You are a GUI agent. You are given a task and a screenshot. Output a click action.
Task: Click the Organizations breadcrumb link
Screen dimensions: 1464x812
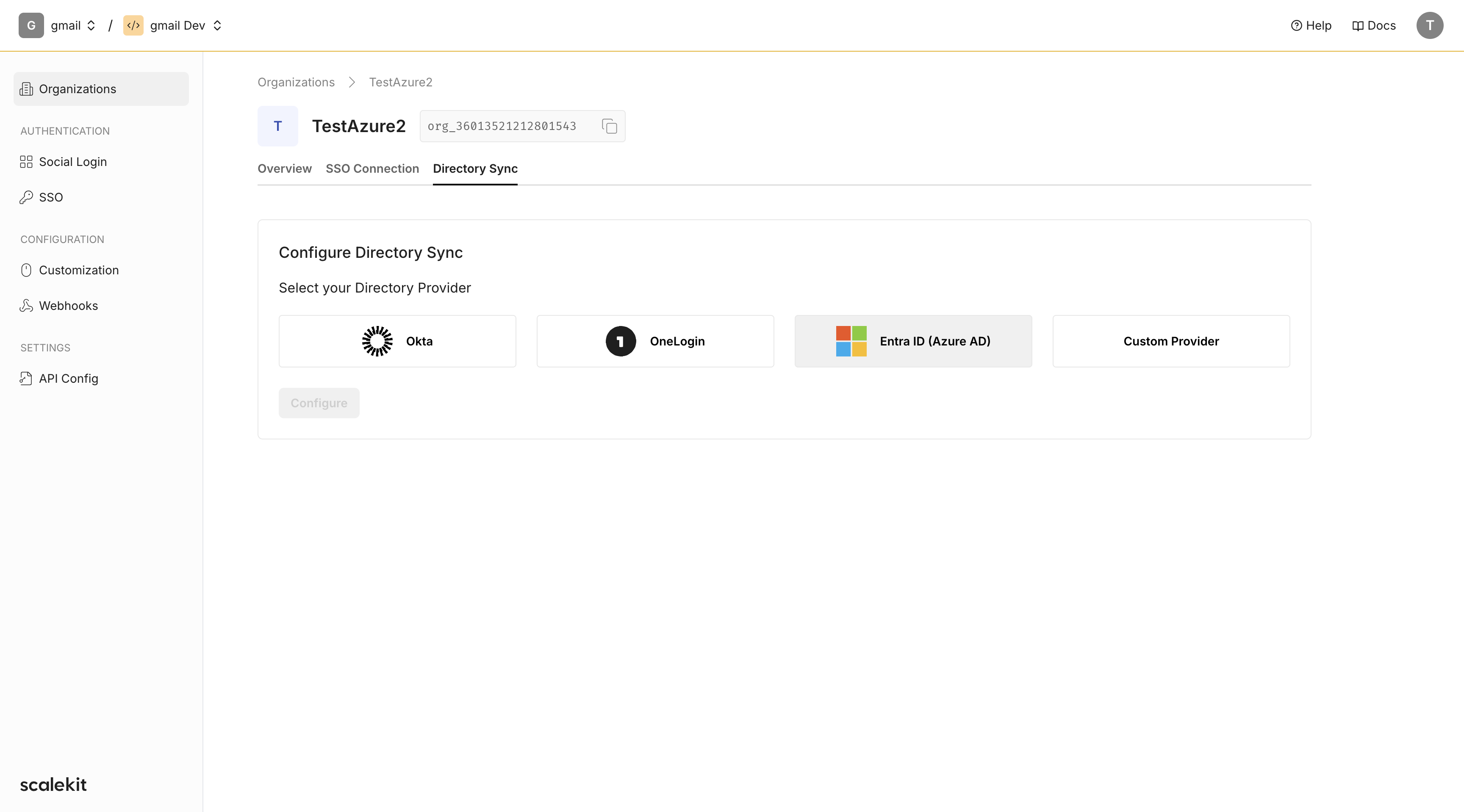pos(296,82)
